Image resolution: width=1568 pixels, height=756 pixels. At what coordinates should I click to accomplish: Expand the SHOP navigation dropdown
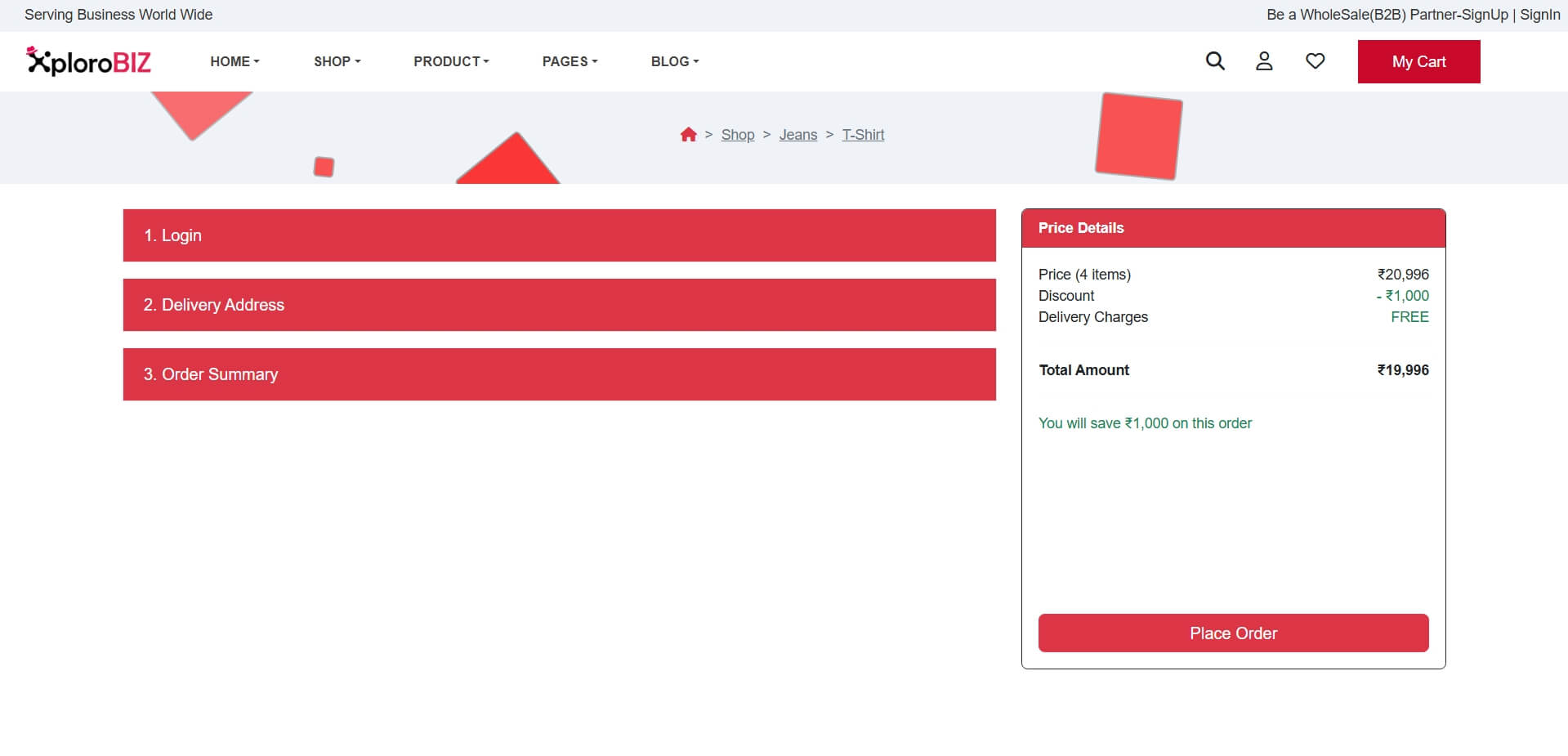point(337,61)
